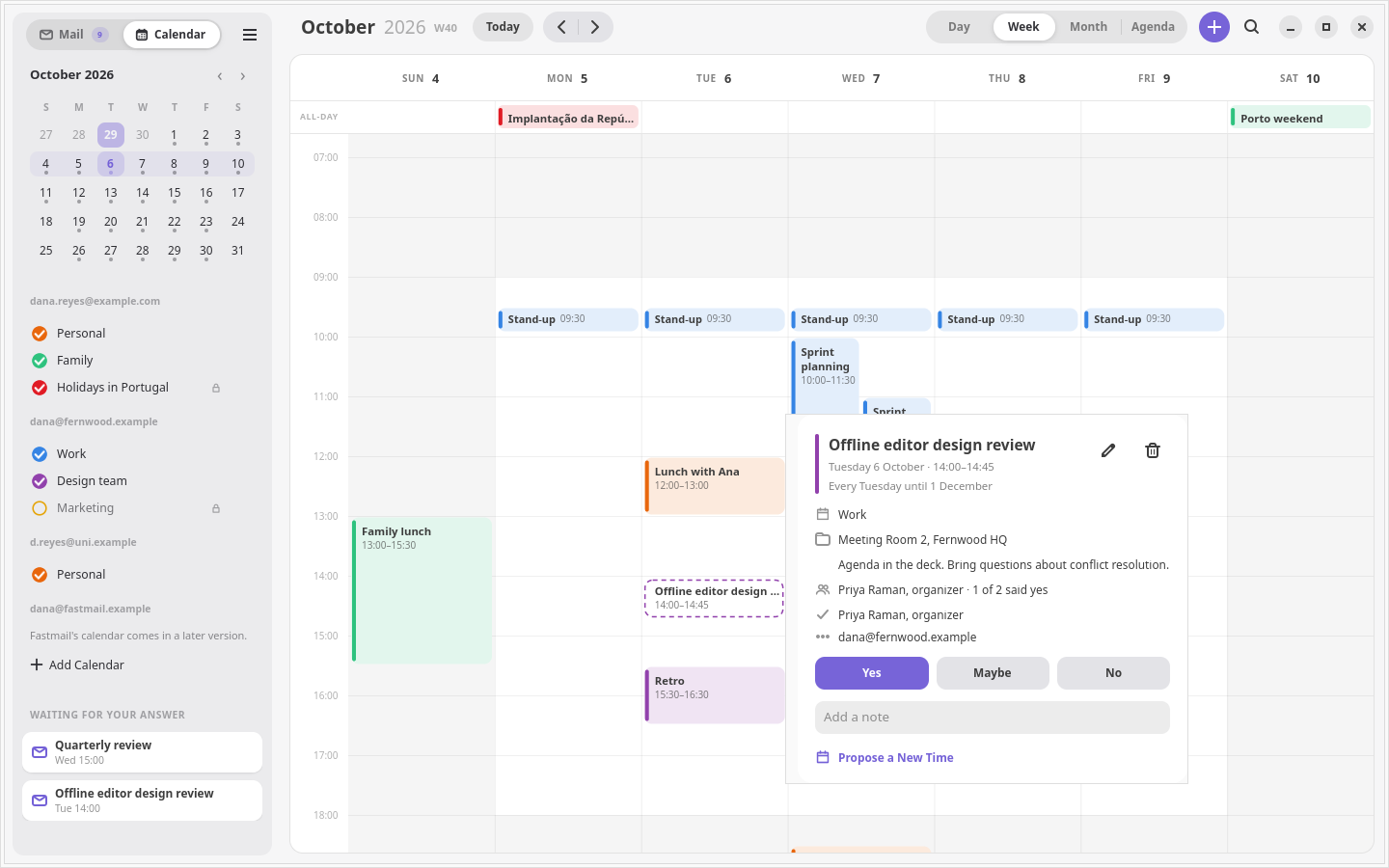The width and height of the screenshot is (1389, 868).
Task: Toggle Holidays in Portugal calendar visibility
Action: pos(40,388)
